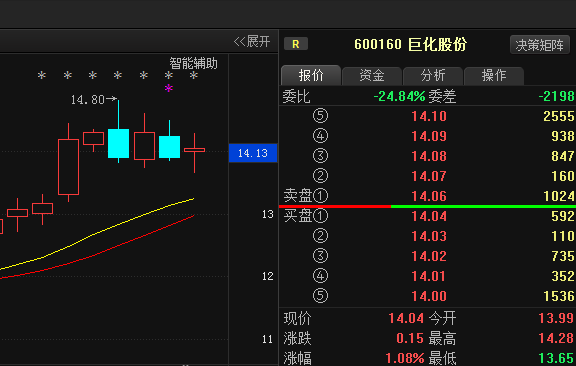Select the 14.06 sell-one price
The width and height of the screenshot is (576, 366).
pos(429,196)
